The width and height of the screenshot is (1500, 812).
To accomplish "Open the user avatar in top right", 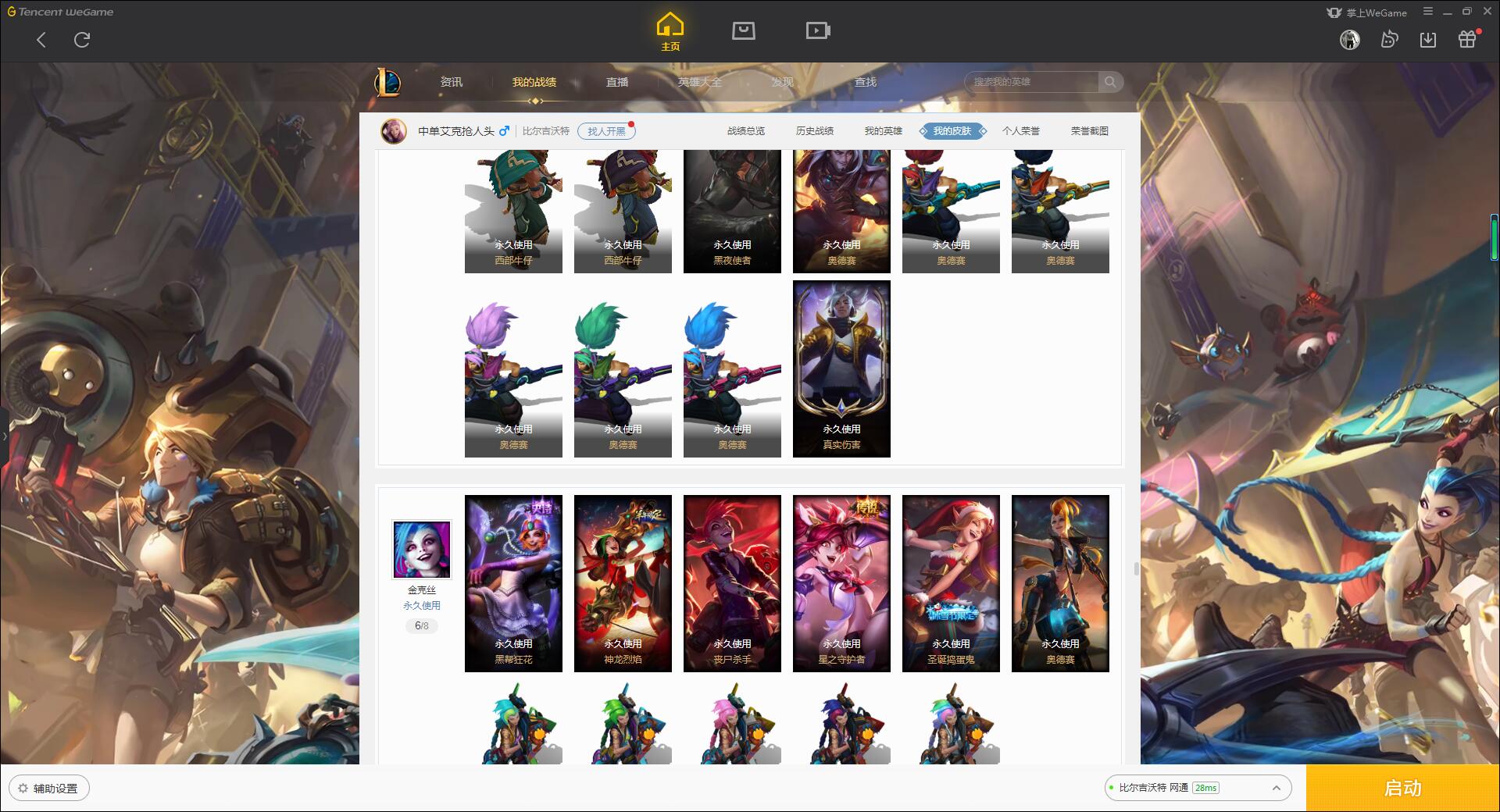I will 1350,40.
